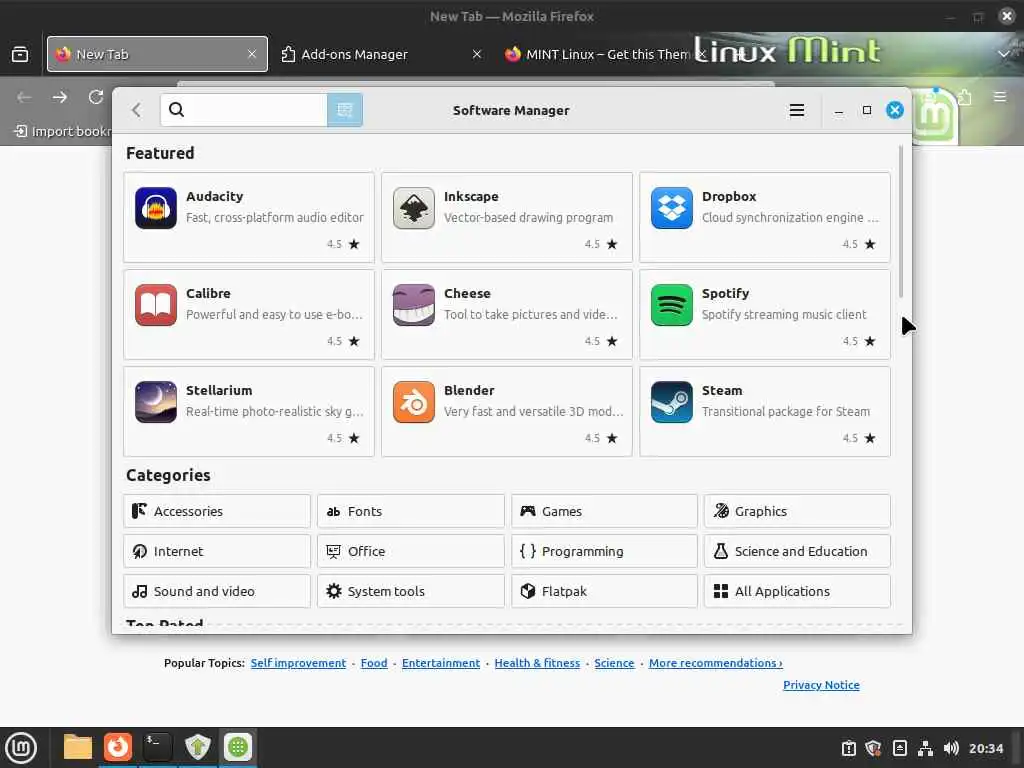The image size is (1024, 768).
Task: Open the Entertainment topic link
Action: pos(441,663)
